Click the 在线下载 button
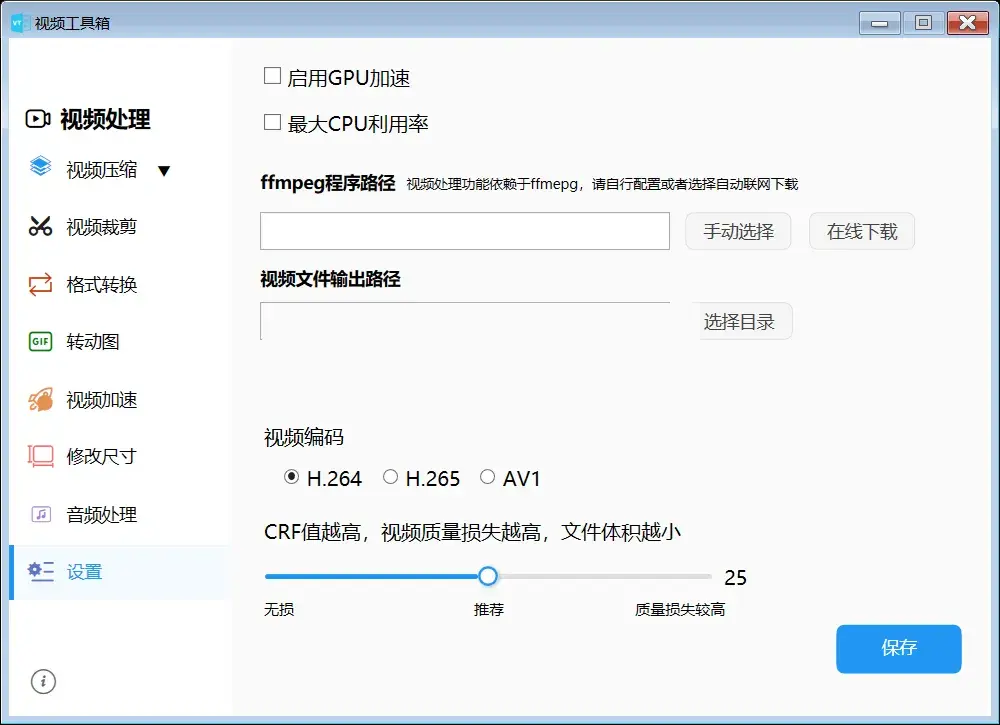 [x=862, y=231]
